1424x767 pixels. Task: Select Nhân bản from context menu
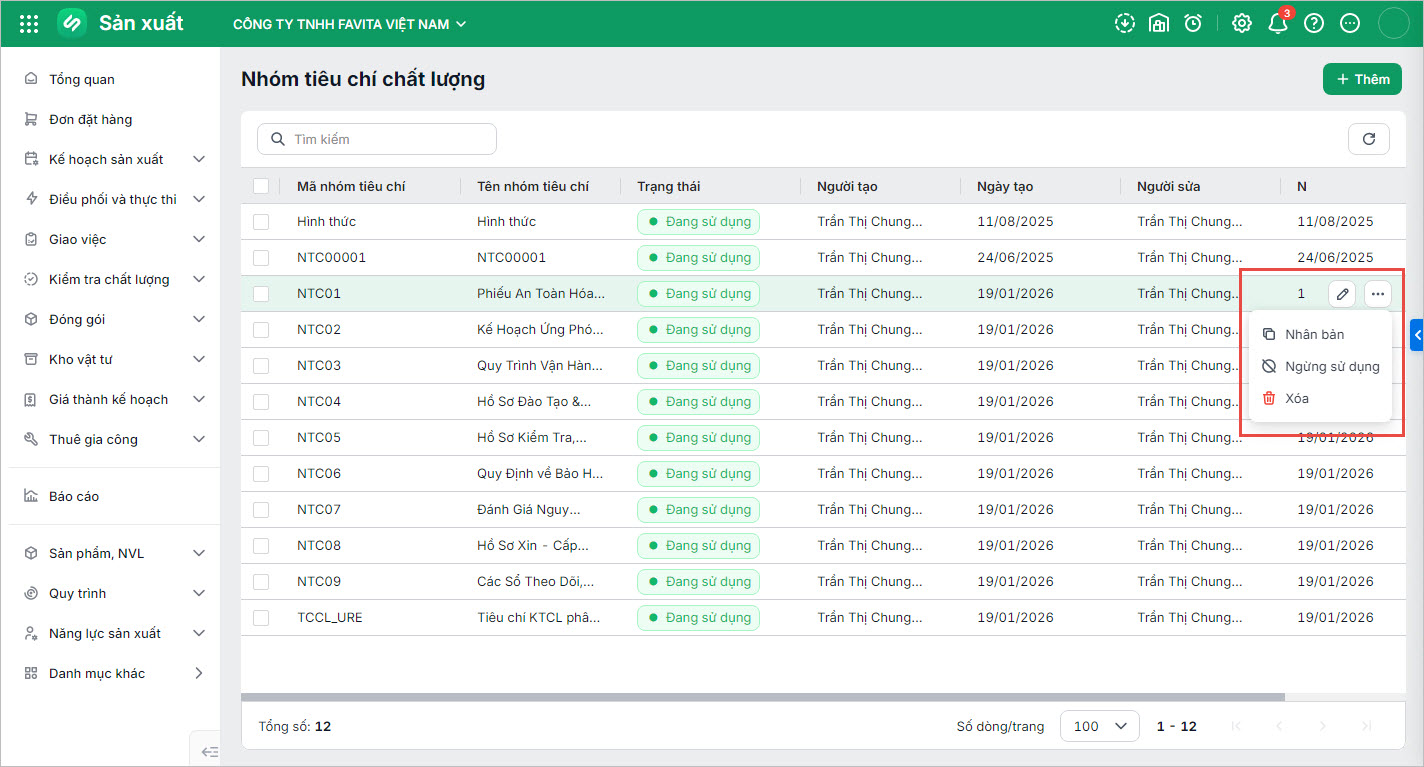pyautogui.click(x=1320, y=334)
